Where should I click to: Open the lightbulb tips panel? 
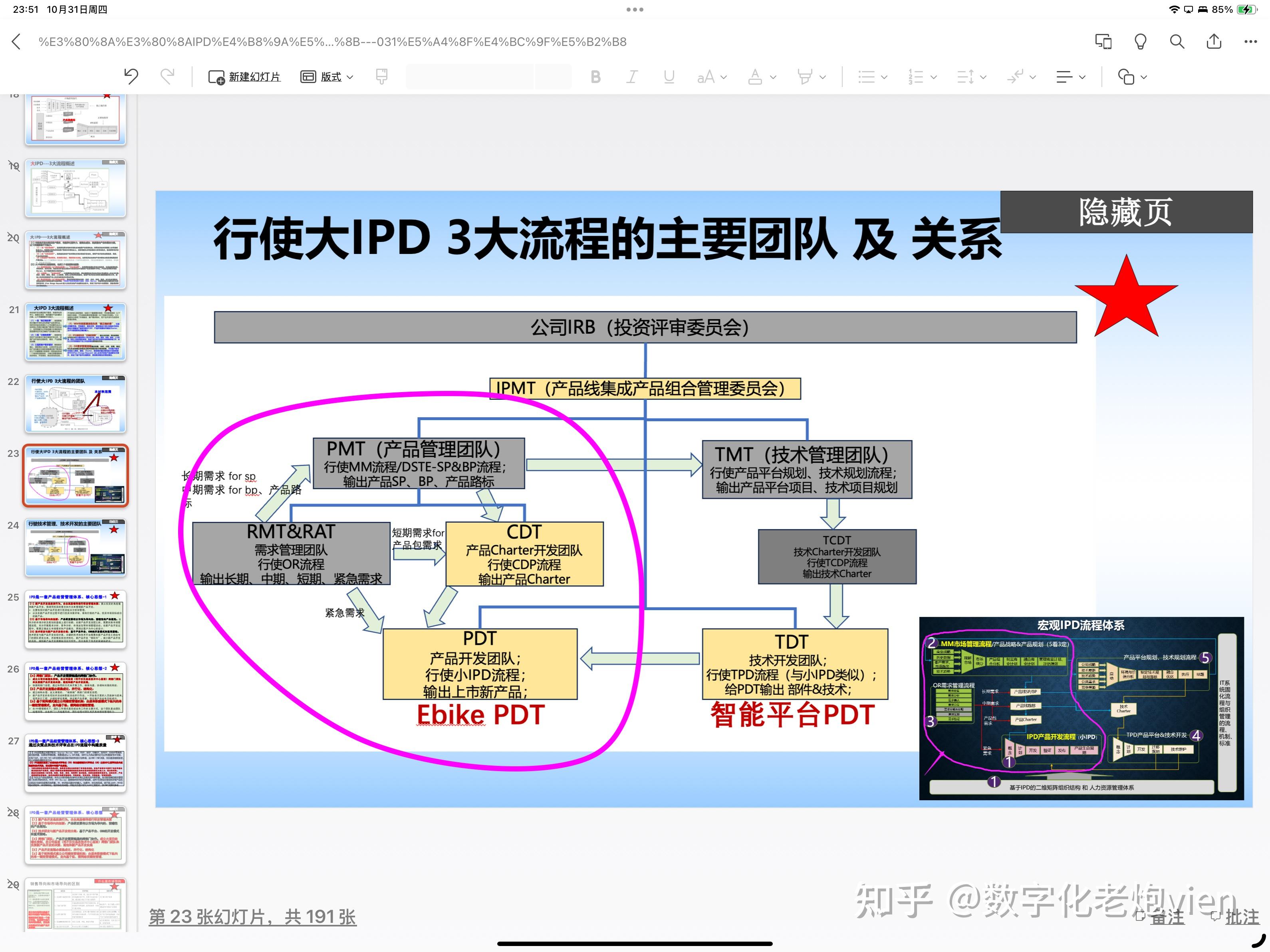(x=1140, y=42)
